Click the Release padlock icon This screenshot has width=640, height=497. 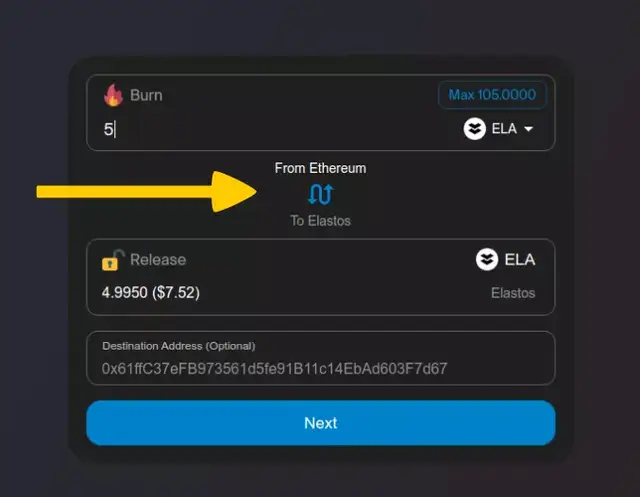(x=113, y=260)
